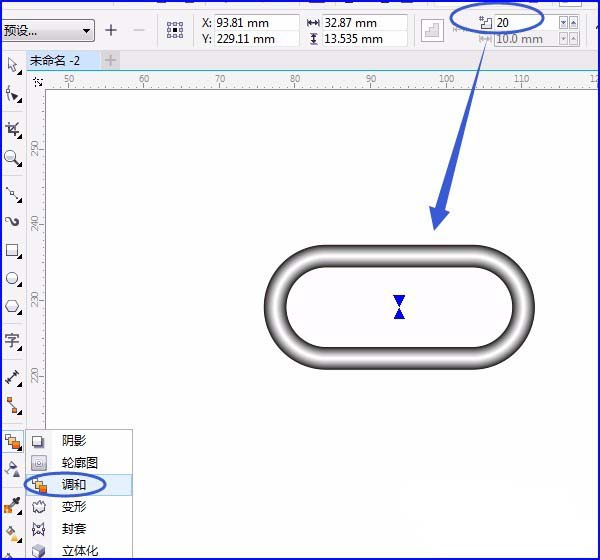Select the Text tool 字
This screenshot has width=600, height=560.
[x=13, y=340]
